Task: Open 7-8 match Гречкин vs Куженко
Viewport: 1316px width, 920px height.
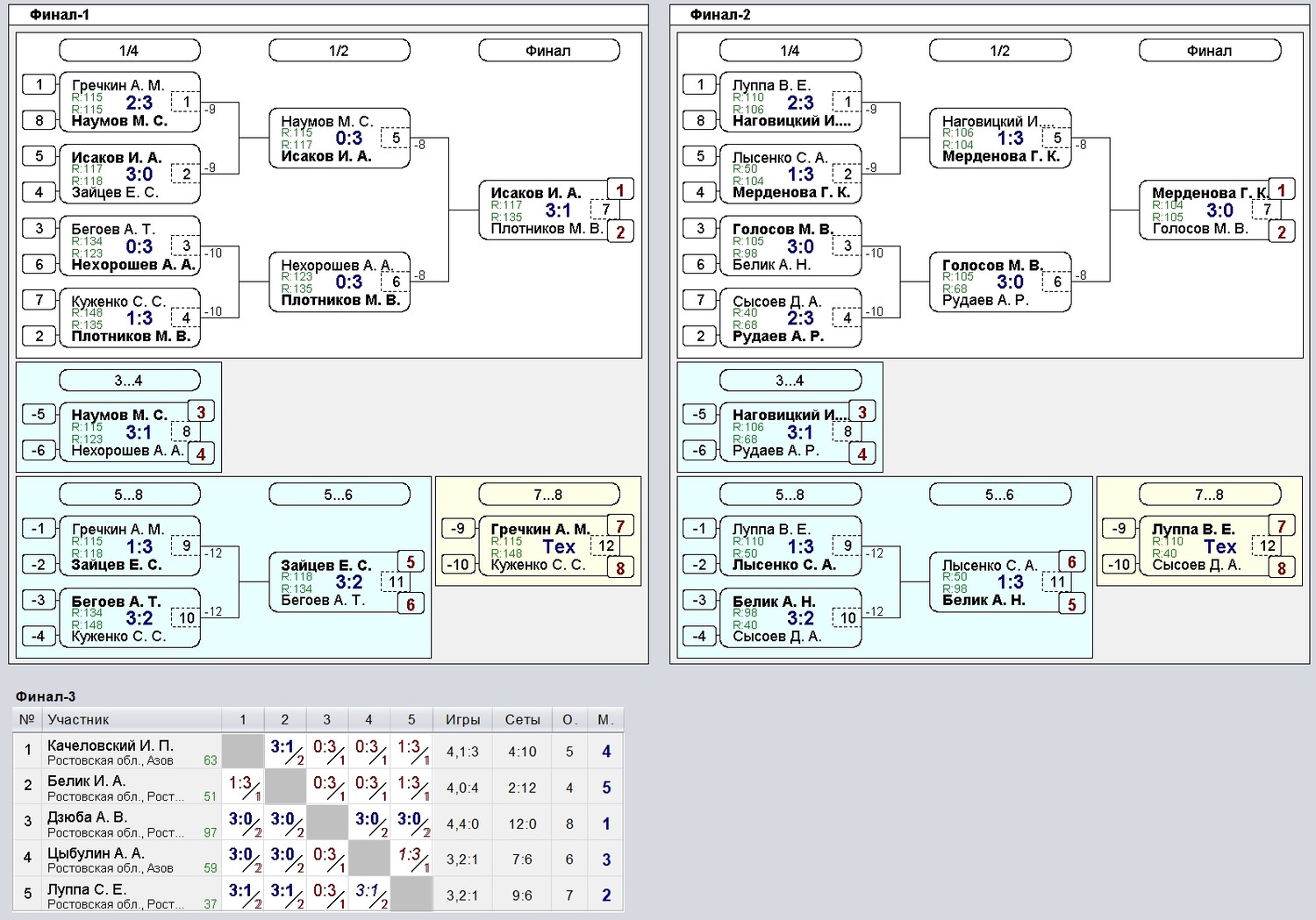Action: click(548, 546)
